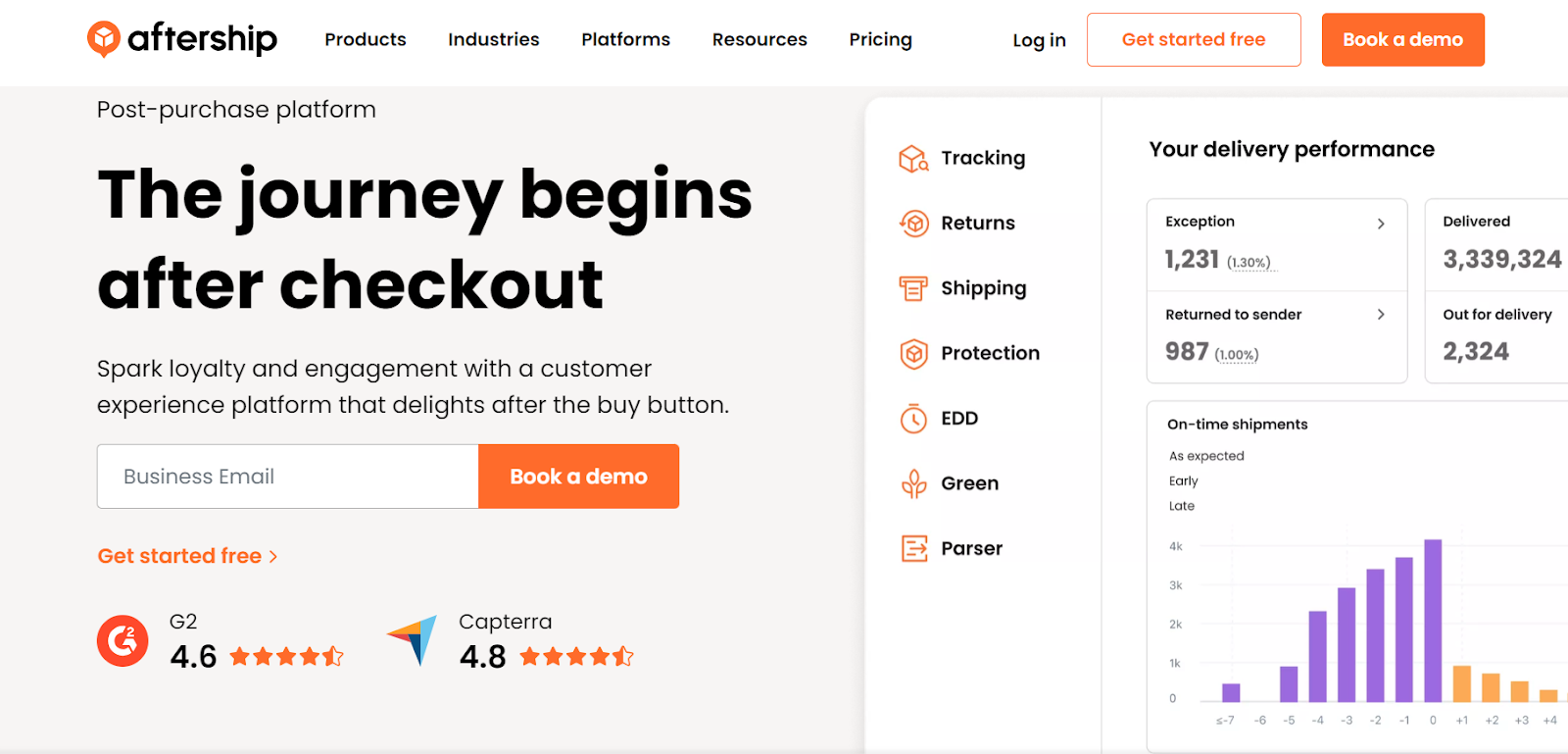Choose the Shipping icon
Screen dimensions: 1568x754
913,288
